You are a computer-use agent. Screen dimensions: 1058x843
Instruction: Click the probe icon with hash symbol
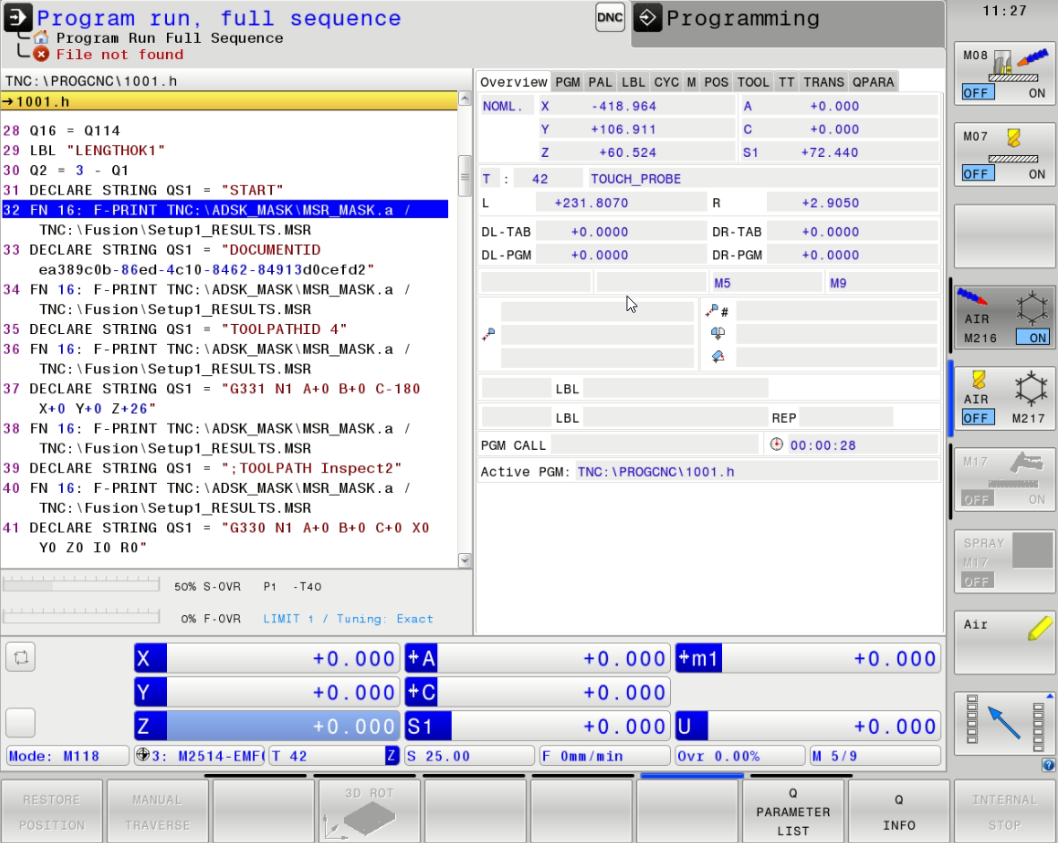click(x=717, y=310)
